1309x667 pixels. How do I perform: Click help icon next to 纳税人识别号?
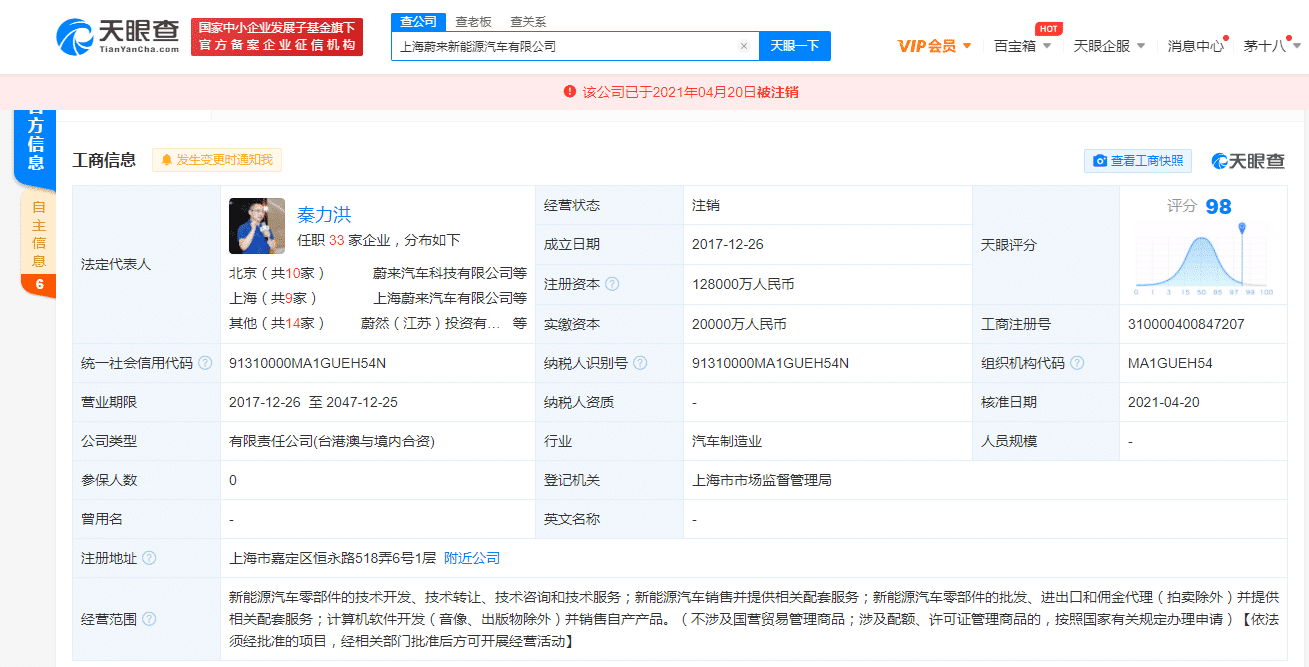(640, 363)
